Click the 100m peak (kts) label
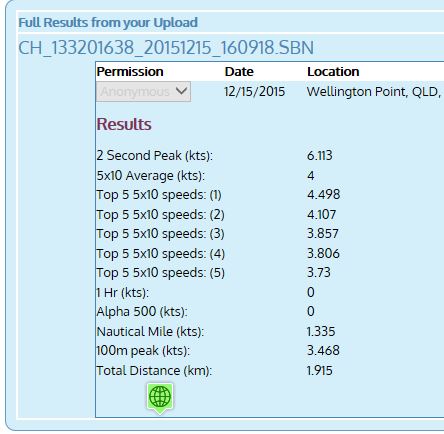Screen dimensions: 444x434 click(x=143, y=351)
